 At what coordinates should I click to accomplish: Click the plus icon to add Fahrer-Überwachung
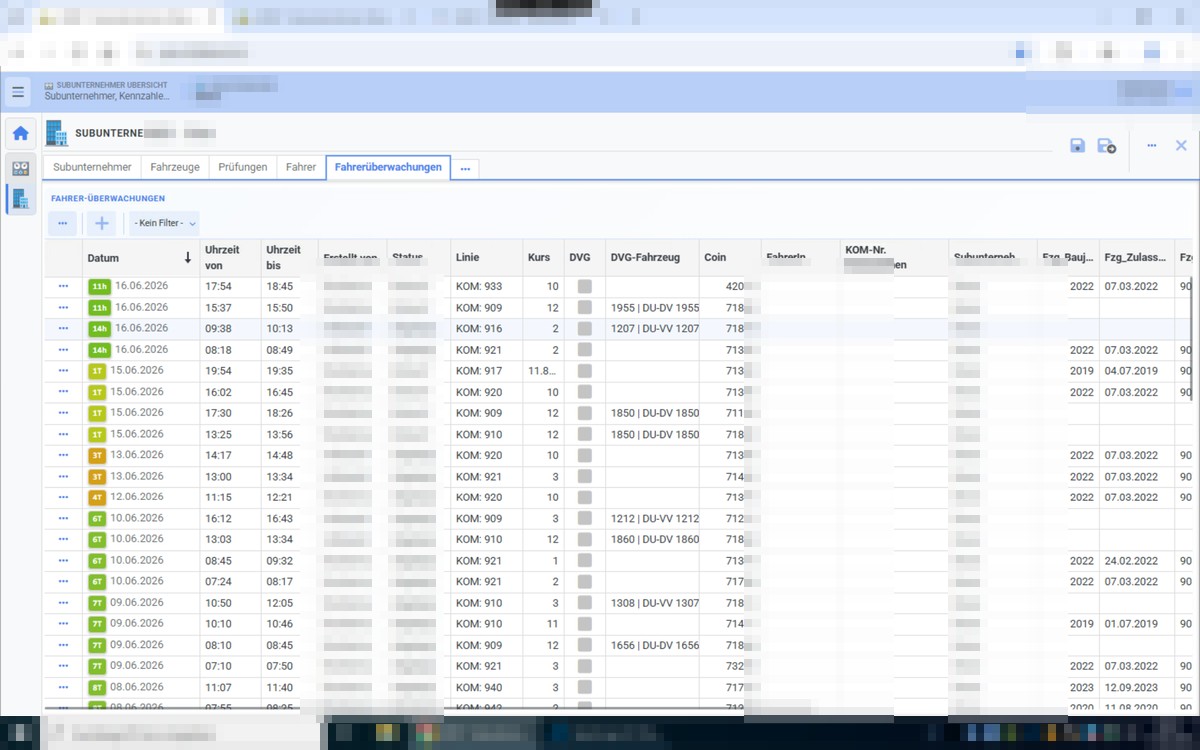coord(101,223)
